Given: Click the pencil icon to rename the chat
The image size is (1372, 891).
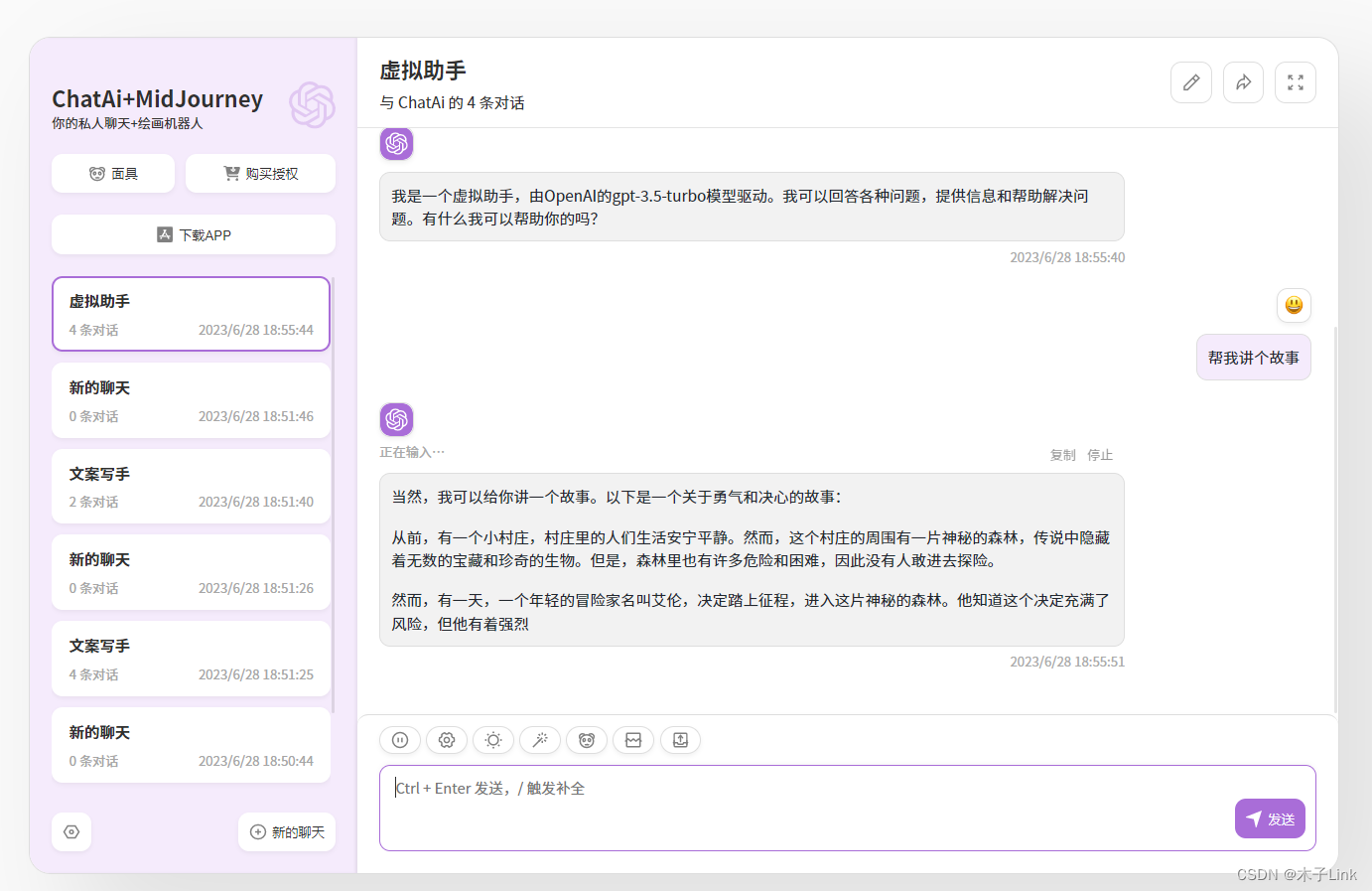Looking at the screenshot, I should [x=1190, y=82].
